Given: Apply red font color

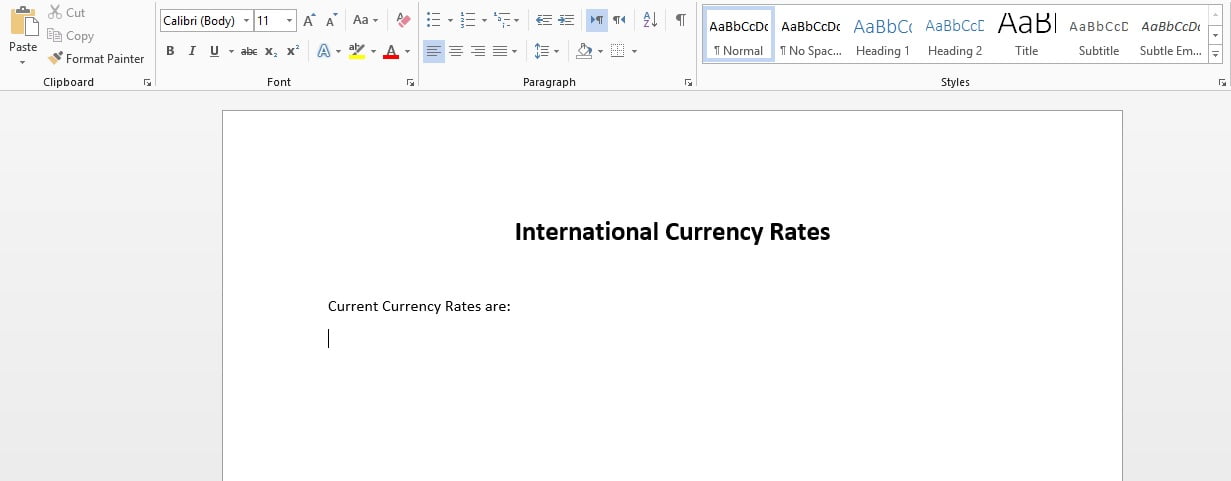Looking at the screenshot, I should click(x=390, y=51).
